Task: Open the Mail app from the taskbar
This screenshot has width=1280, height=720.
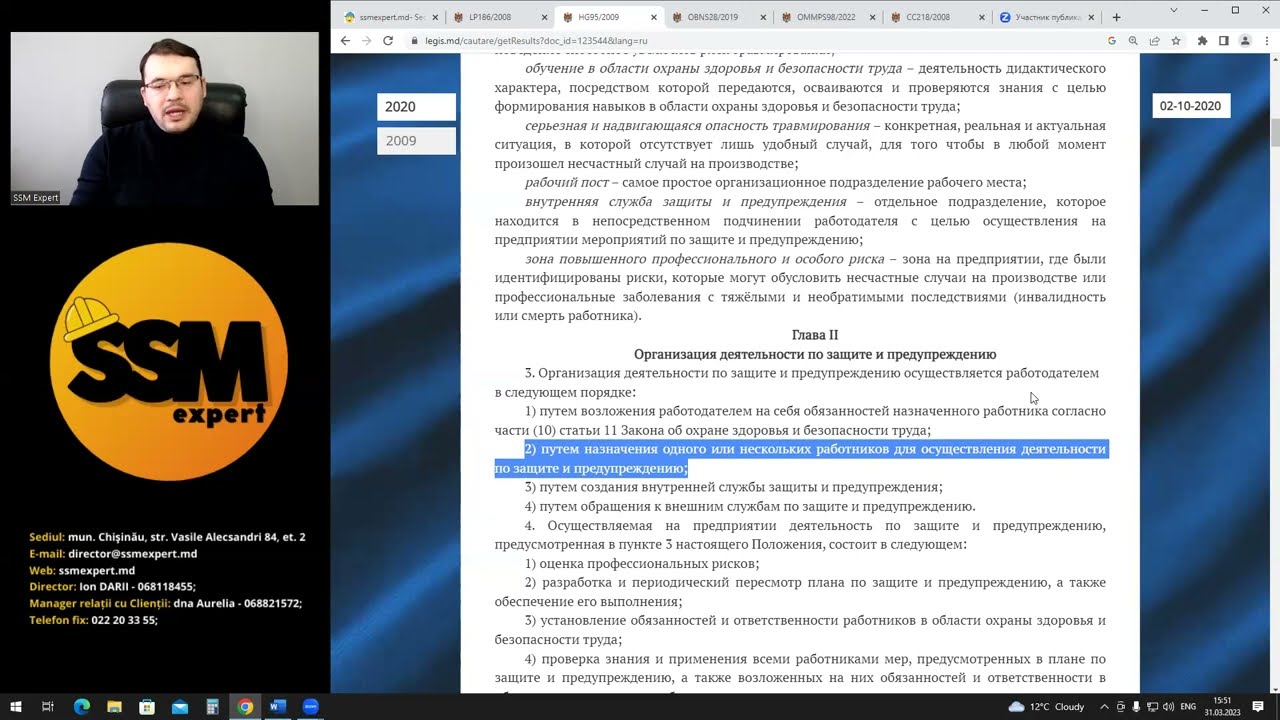Action: 180,706
